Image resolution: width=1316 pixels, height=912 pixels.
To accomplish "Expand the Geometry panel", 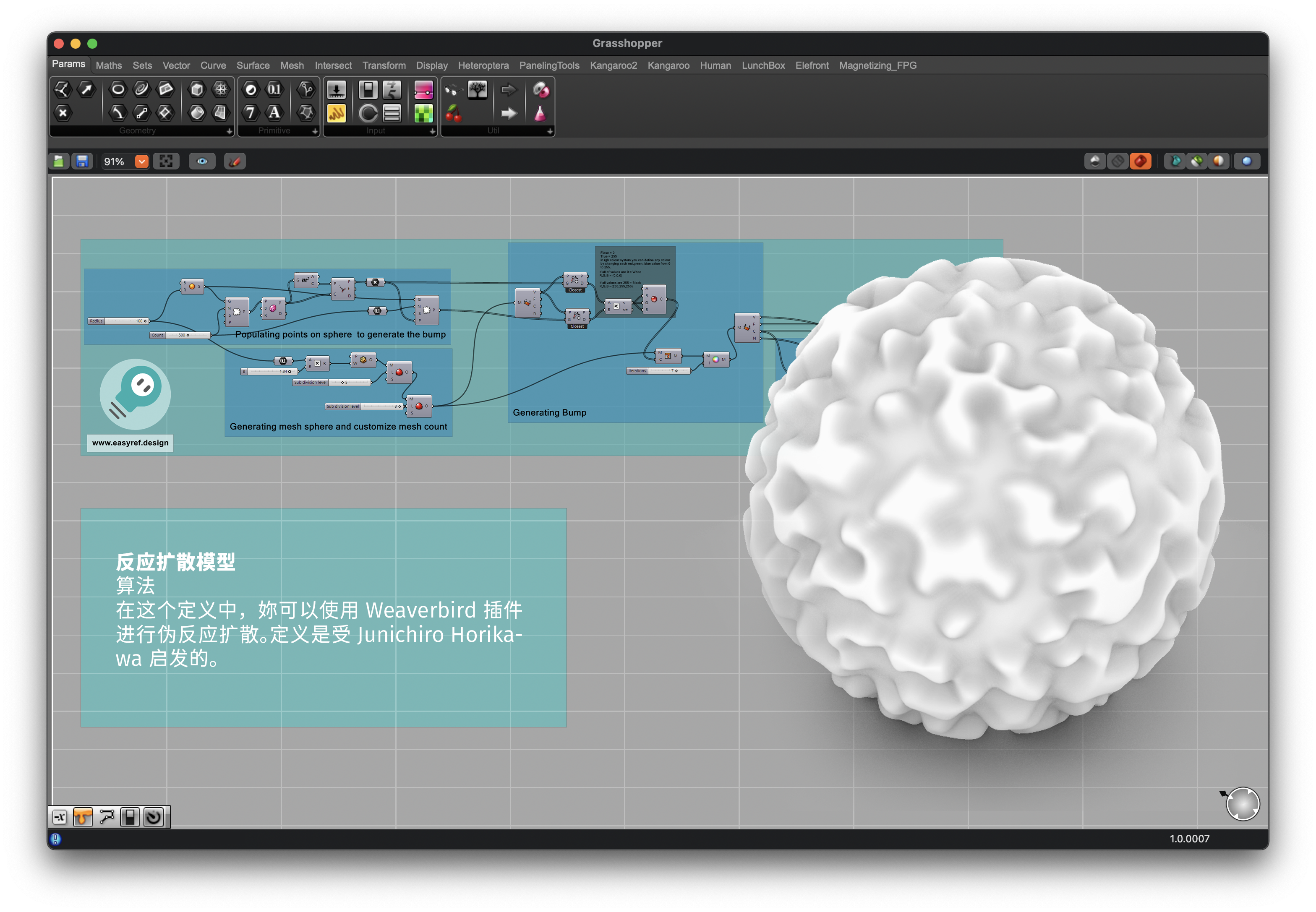I will point(229,131).
